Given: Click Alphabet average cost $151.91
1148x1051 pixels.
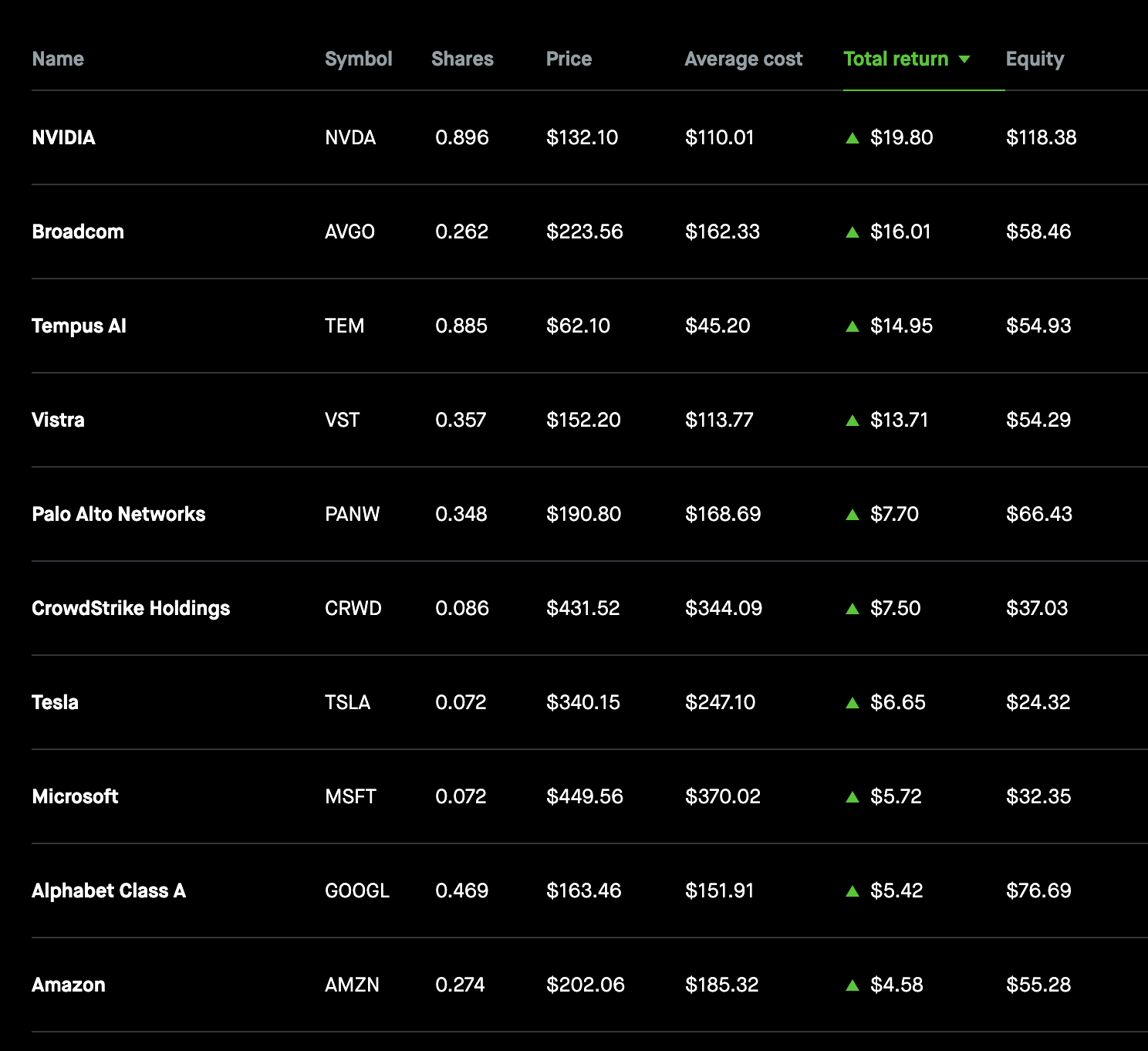Looking at the screenshot, I should (720, 890).
